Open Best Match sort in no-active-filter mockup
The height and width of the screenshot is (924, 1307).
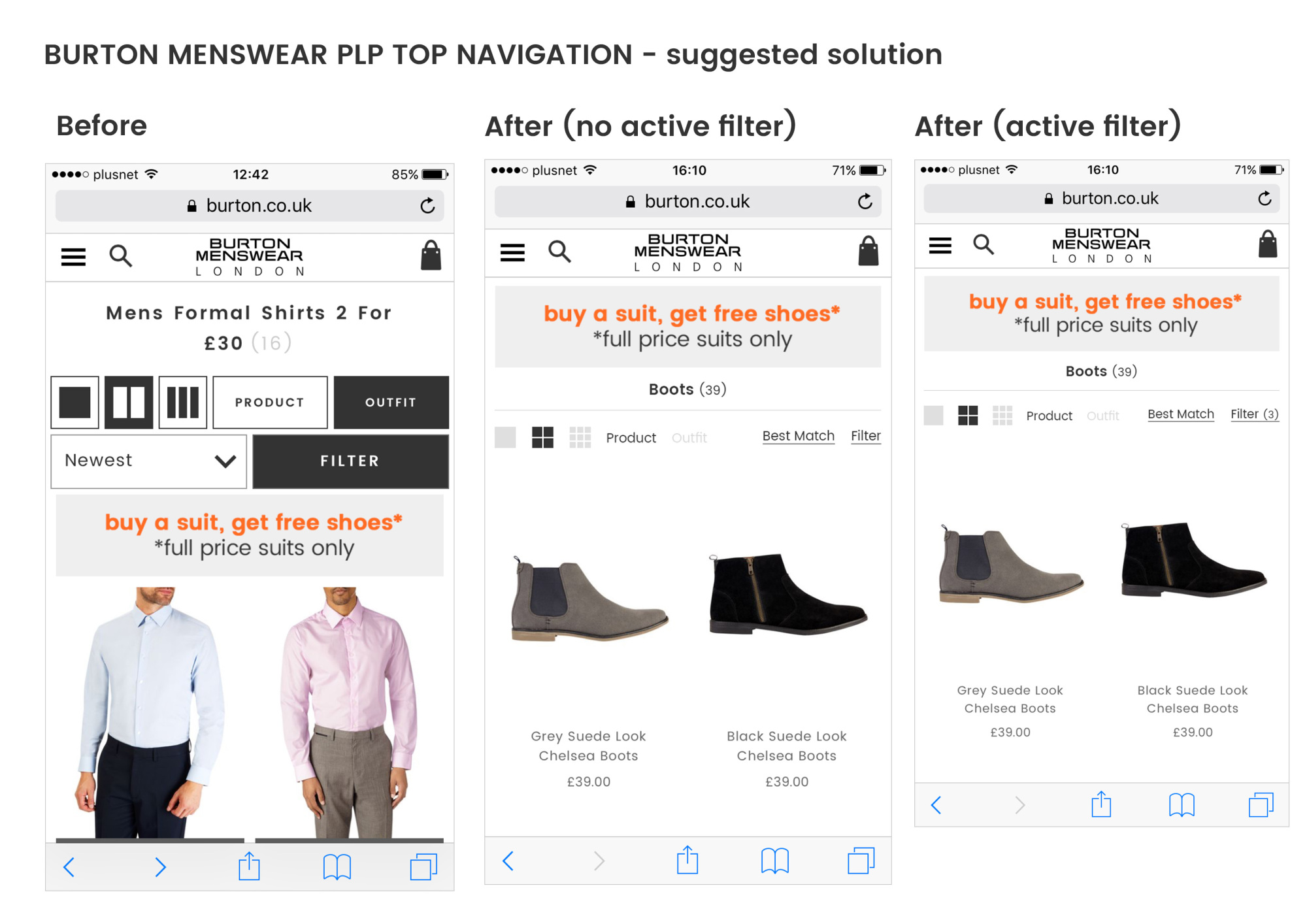(x=798, y=436)
